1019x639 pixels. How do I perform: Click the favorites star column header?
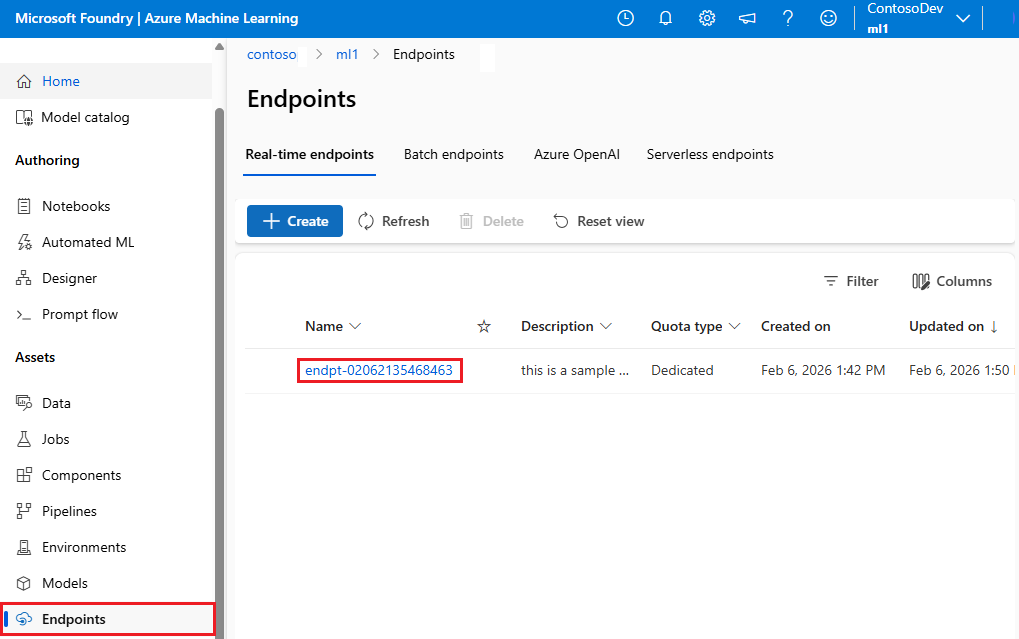484,326
